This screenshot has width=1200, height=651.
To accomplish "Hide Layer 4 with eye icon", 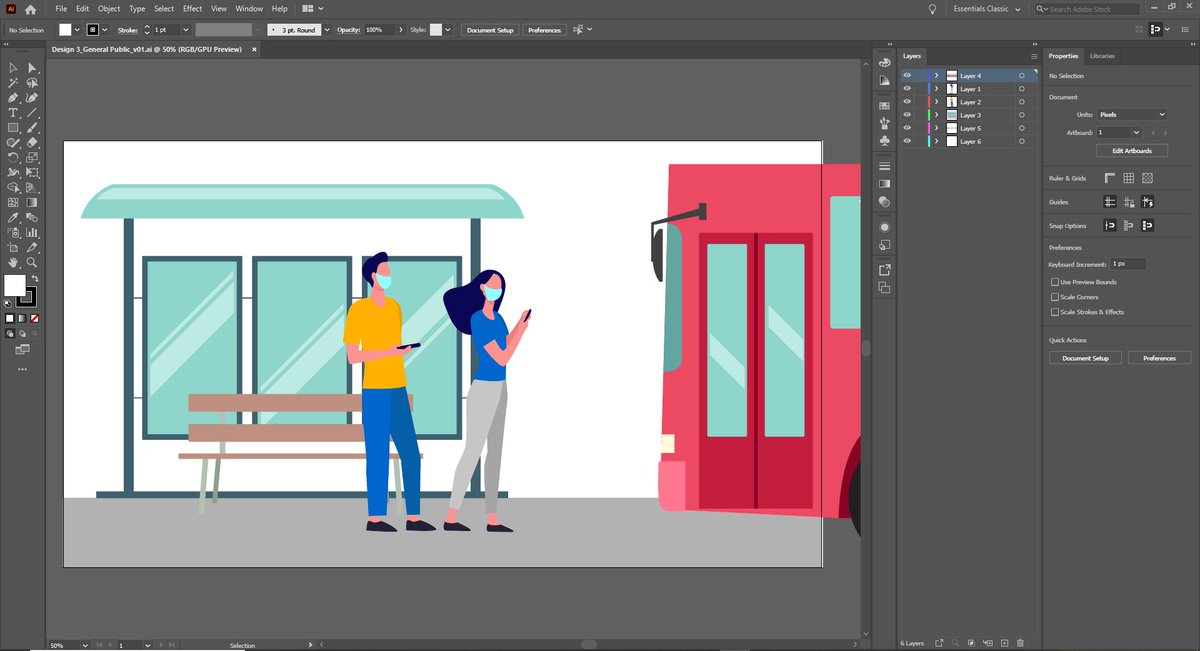I will [x=907, y=76].
